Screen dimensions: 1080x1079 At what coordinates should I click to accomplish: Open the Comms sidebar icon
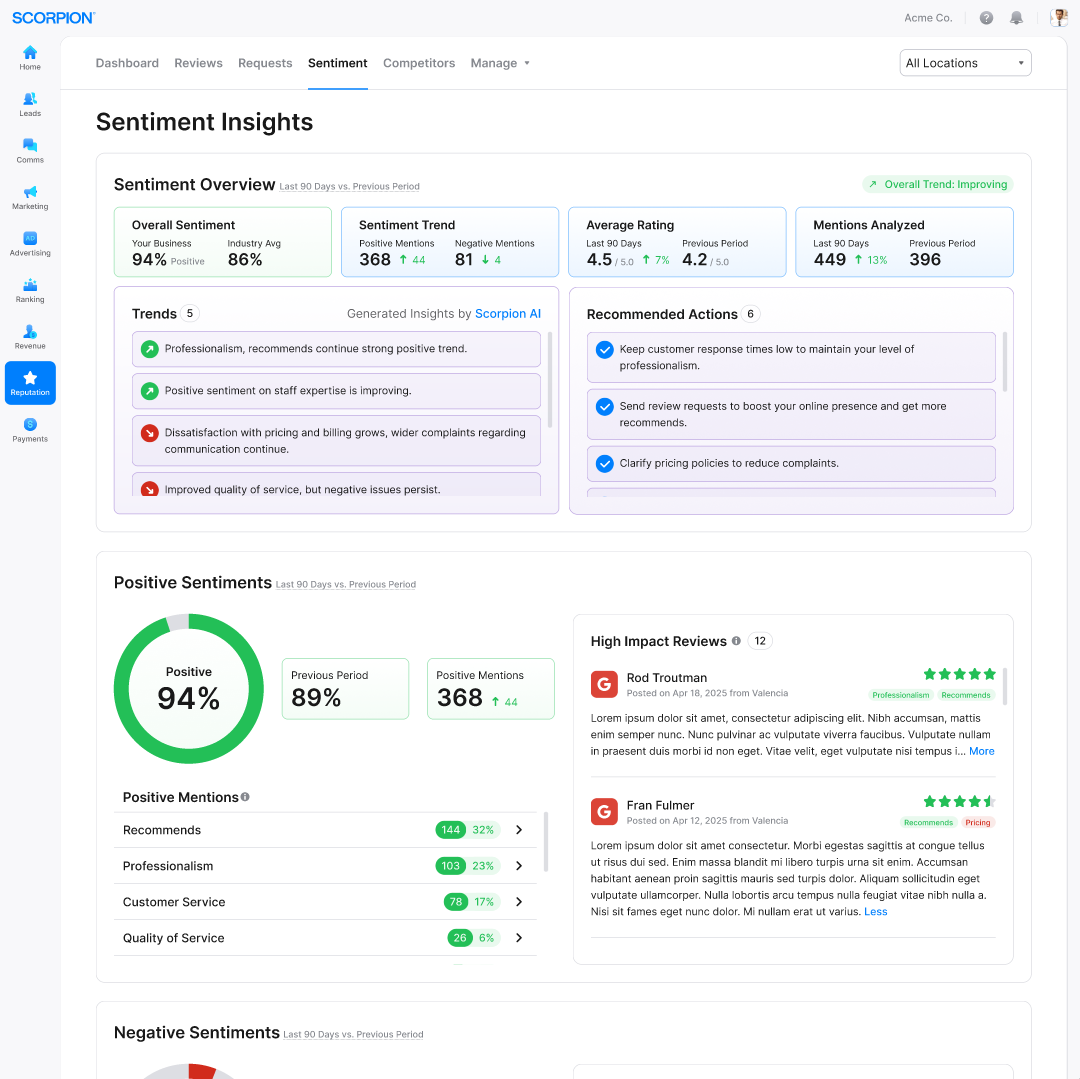tap(30, 150)
